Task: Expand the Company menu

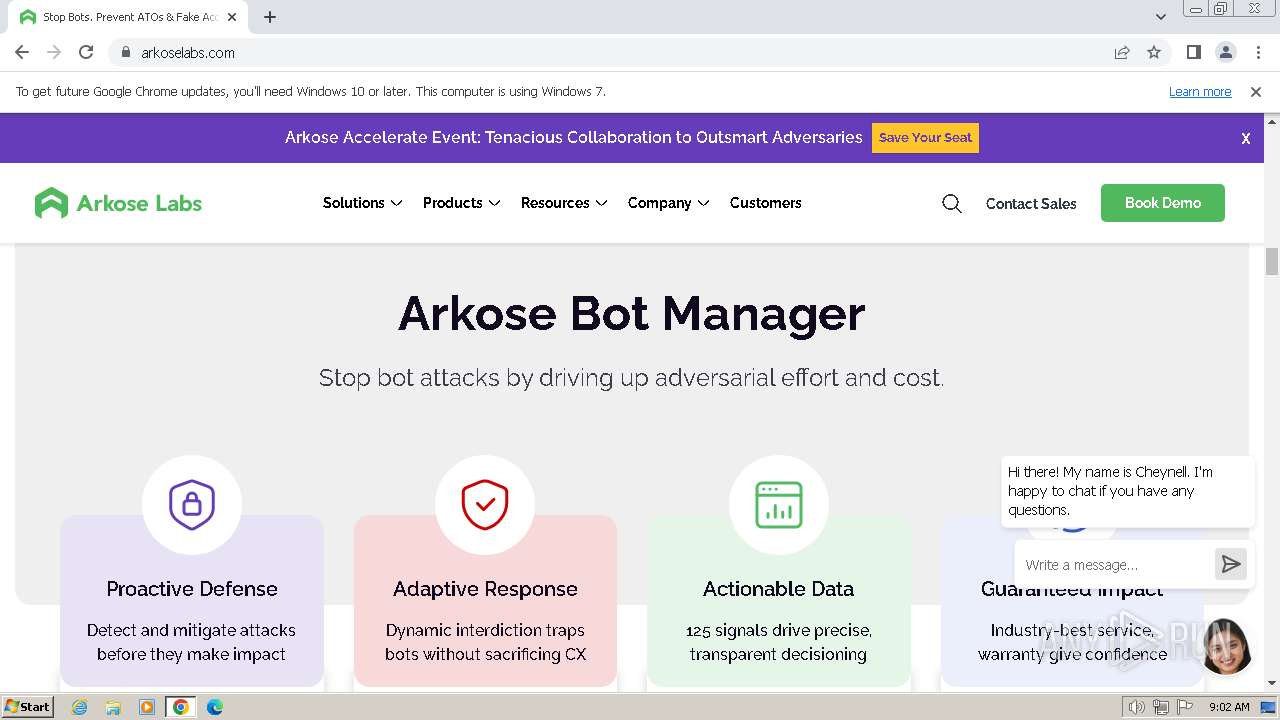Action: [668, 203]
